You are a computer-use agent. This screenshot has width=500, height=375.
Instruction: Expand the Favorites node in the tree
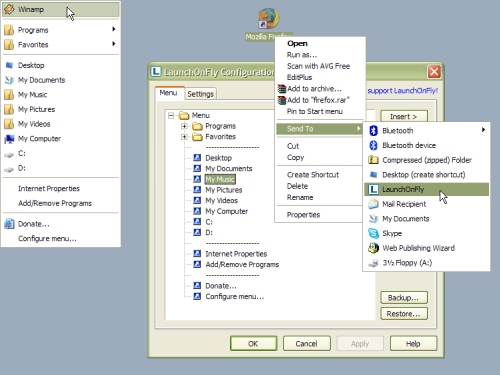click(184, 137)
